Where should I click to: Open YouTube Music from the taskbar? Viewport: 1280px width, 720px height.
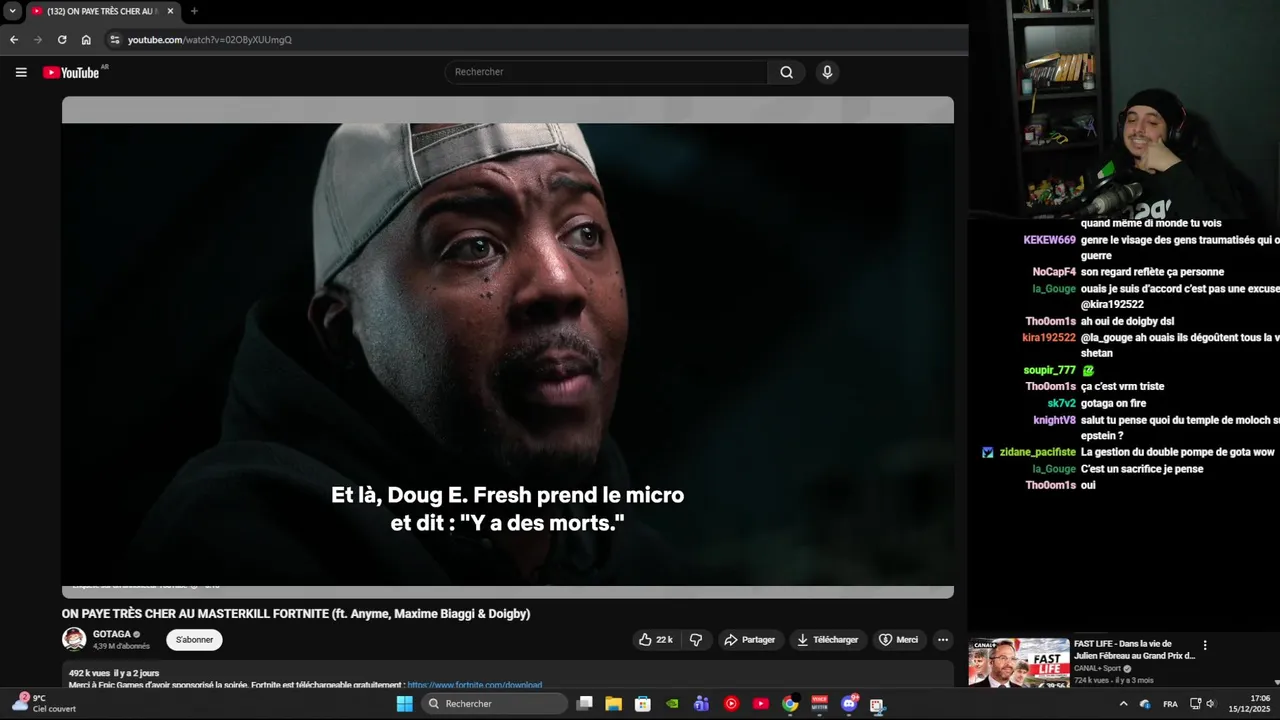(731, 704)
